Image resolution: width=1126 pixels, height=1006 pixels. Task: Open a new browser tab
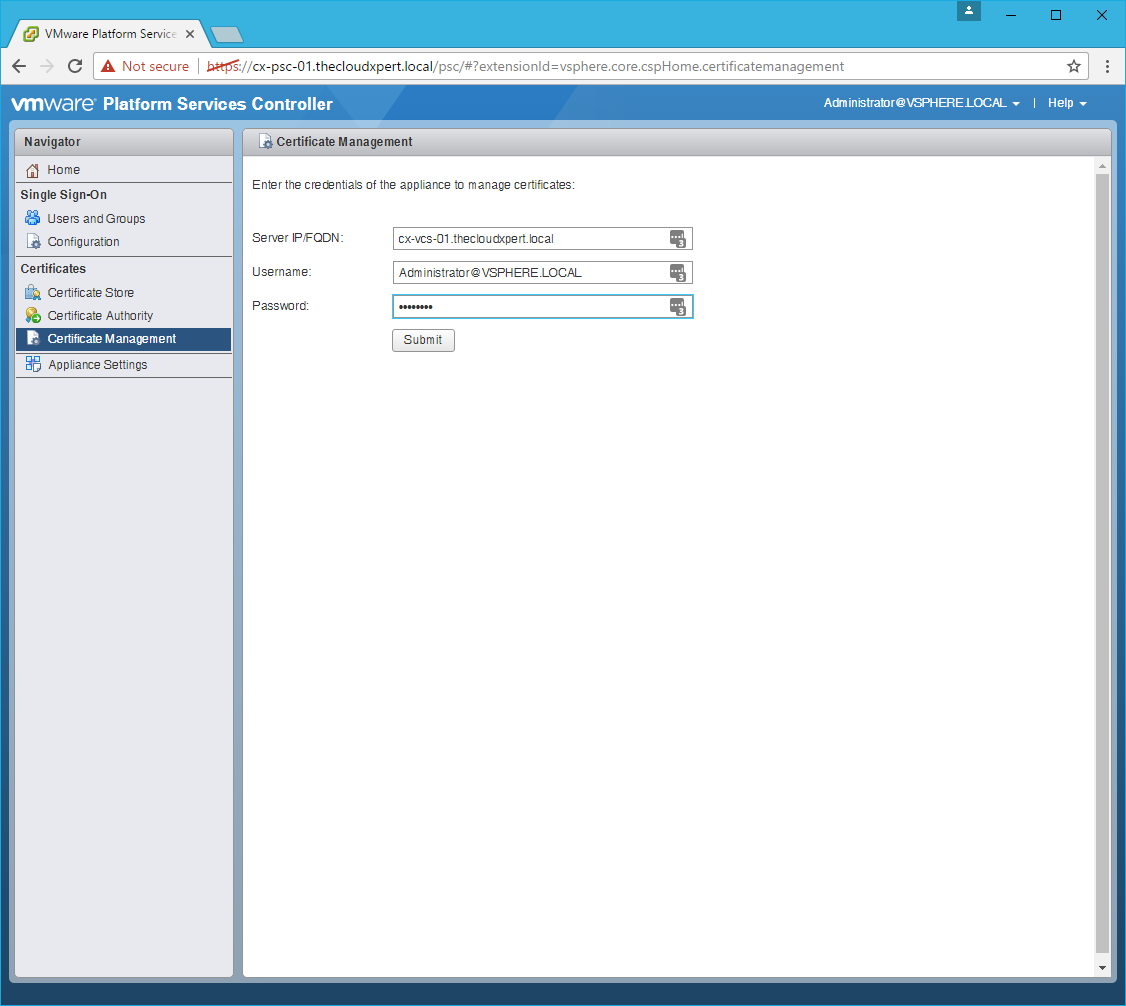[228, 35]
